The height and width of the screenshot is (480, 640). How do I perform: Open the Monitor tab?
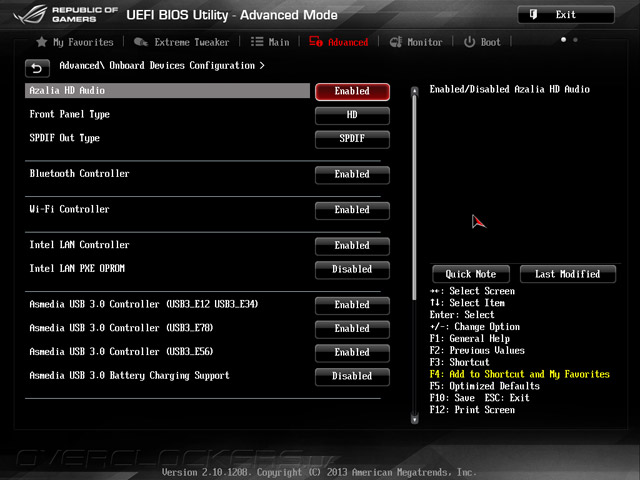tap(416, 42)
